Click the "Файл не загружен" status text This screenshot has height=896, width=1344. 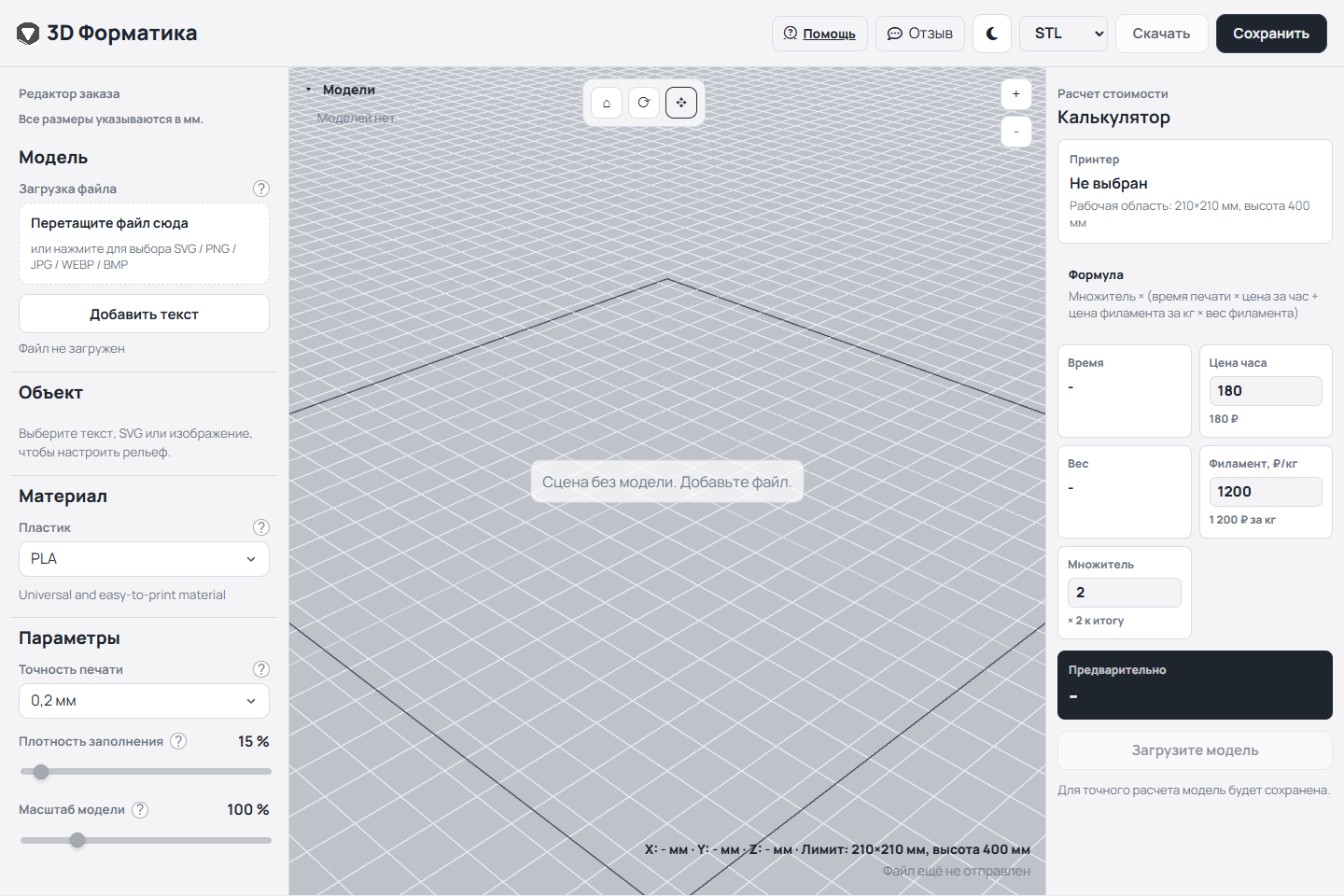click(72, 348)
